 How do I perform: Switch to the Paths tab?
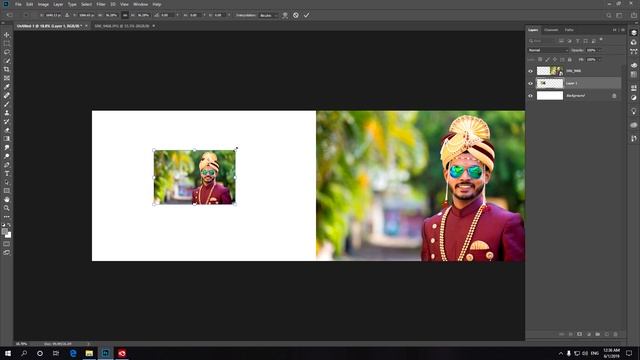coord(569,30)
